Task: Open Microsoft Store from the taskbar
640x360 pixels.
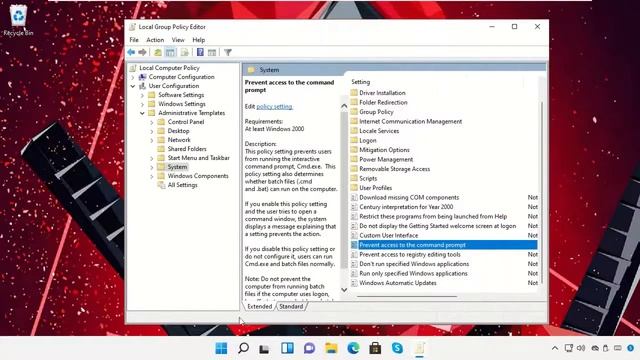Action: 375,348
